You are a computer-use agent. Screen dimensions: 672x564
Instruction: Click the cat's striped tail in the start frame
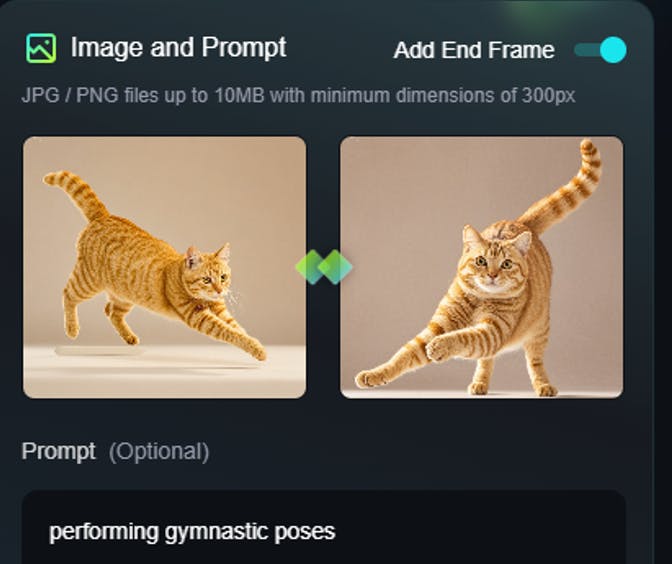77,195
